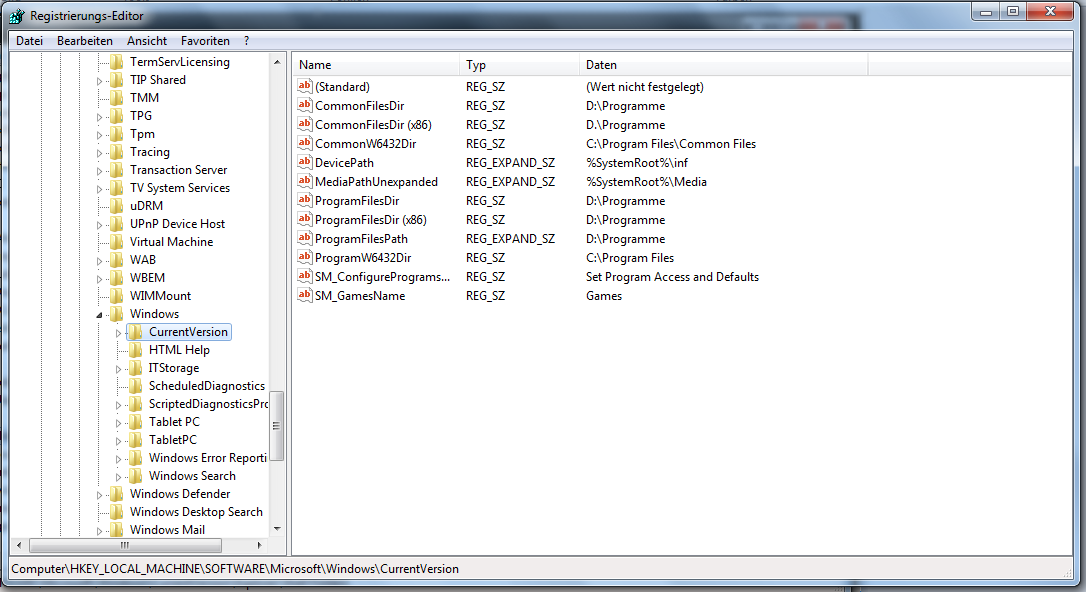Collapse the Windows key
1086x592 pixels.
99,315
